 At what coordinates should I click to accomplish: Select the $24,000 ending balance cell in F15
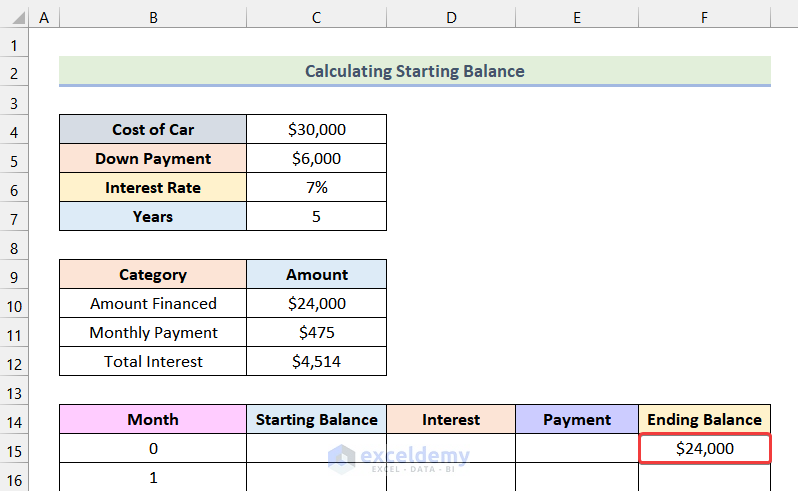704,448
